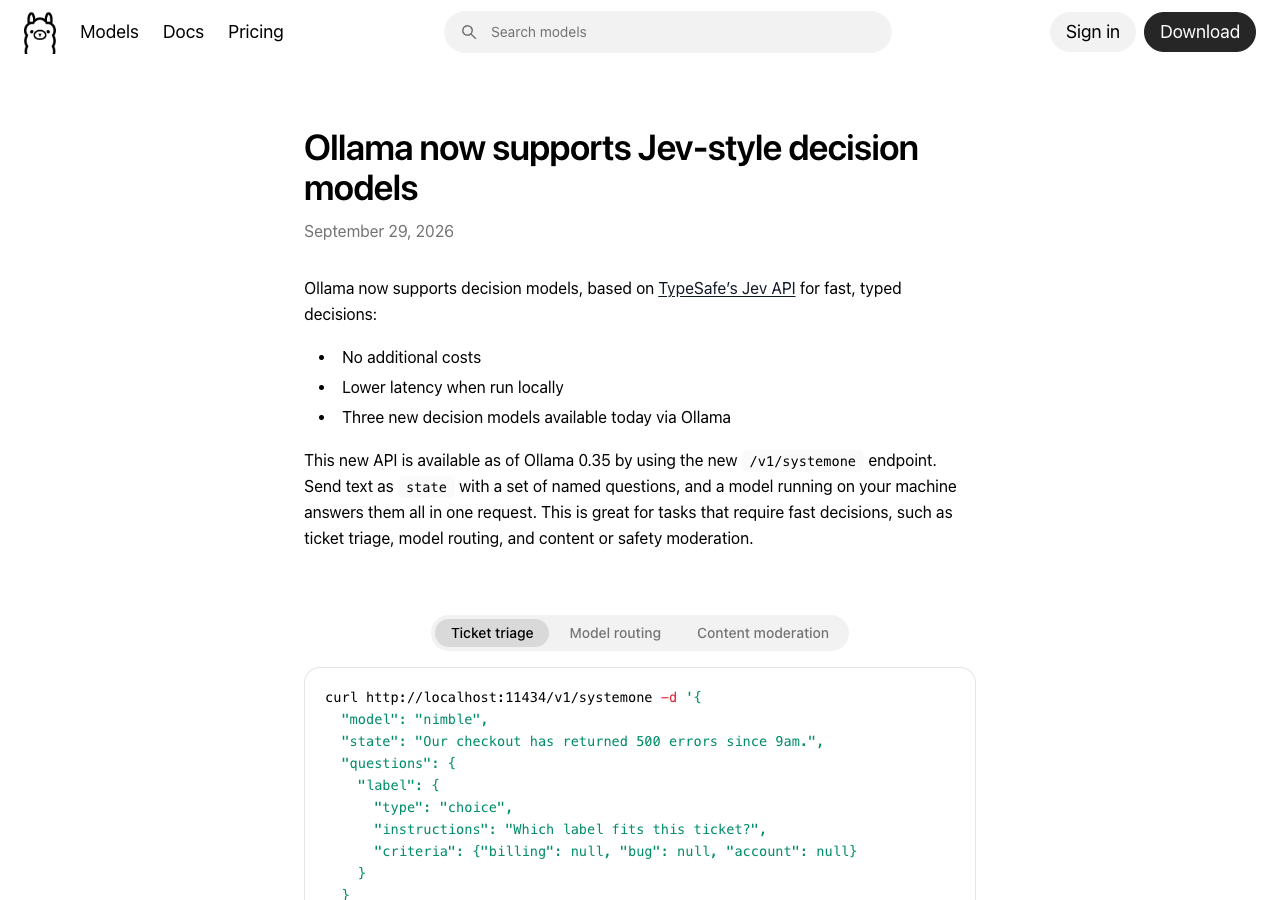Image resolution: width=1280 pixels, height=900 pixels.
Task: Click the "Lower latency when run locally" bullet
Action: (x=453, y=387)
